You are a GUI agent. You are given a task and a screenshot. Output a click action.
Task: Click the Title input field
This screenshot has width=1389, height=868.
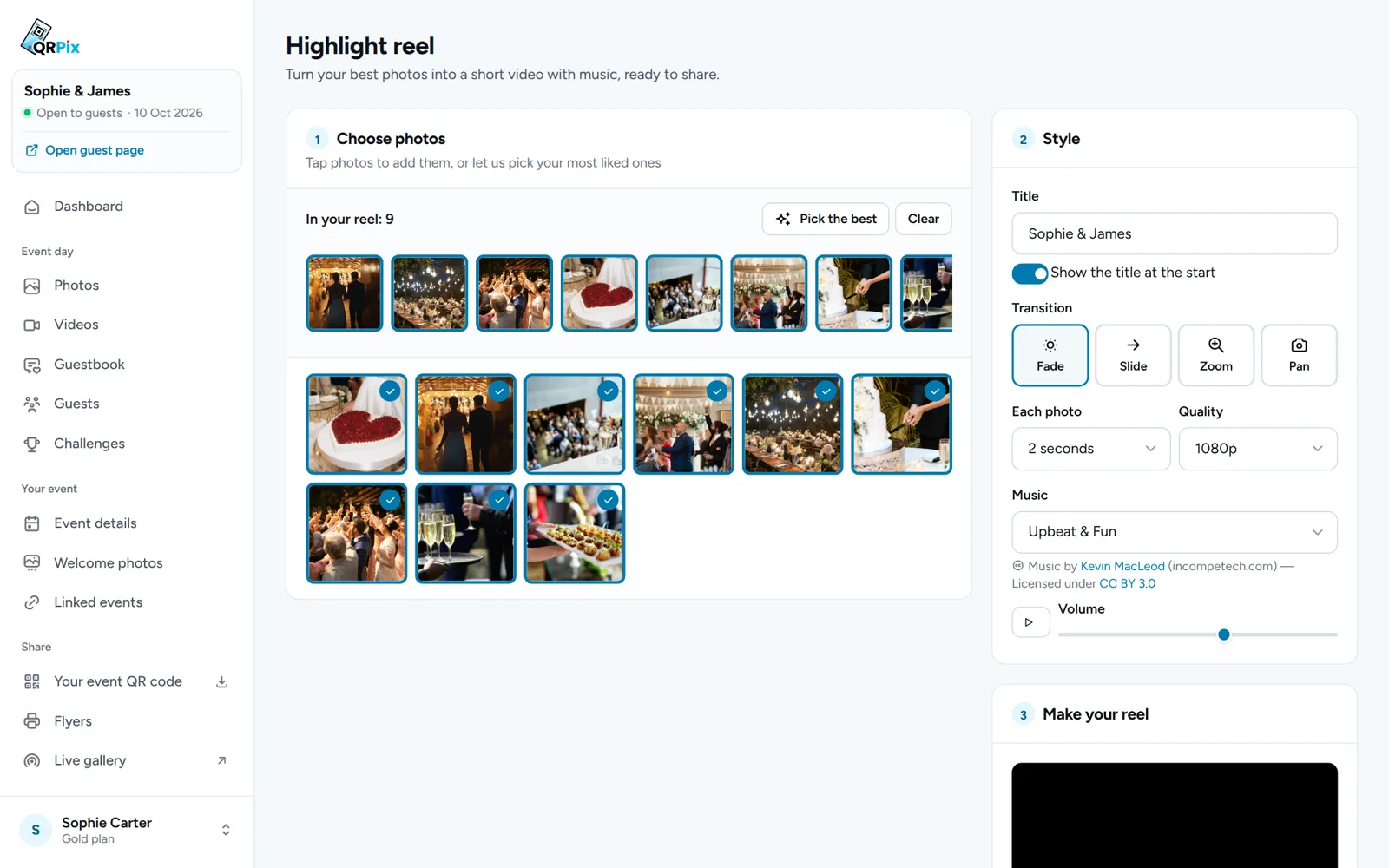point(1175,233)
